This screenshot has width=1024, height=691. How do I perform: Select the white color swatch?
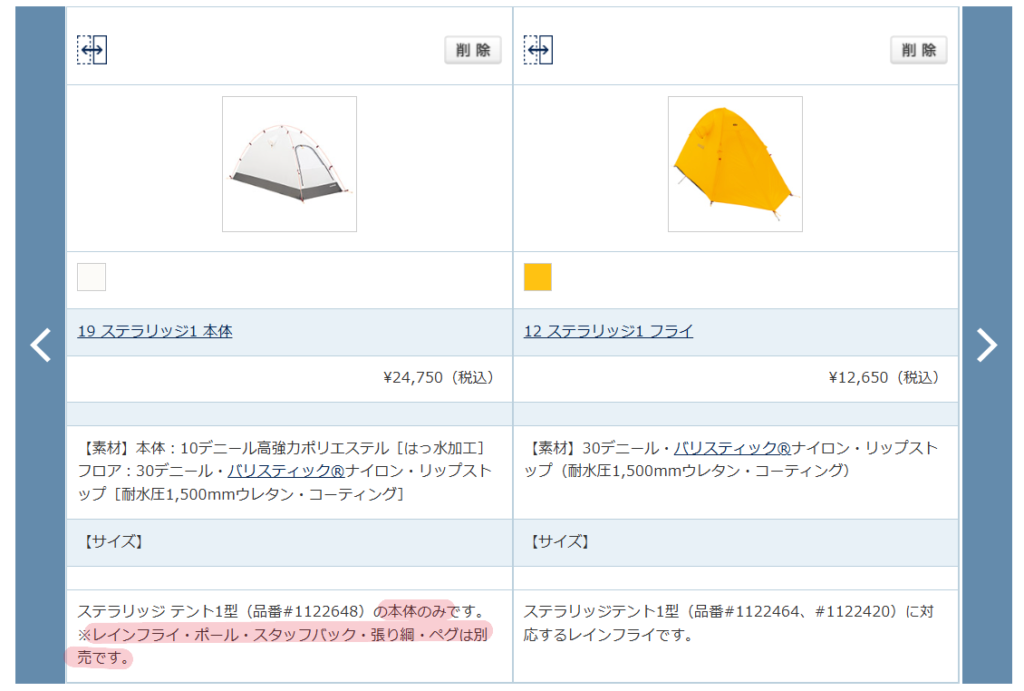pos(91,277)
